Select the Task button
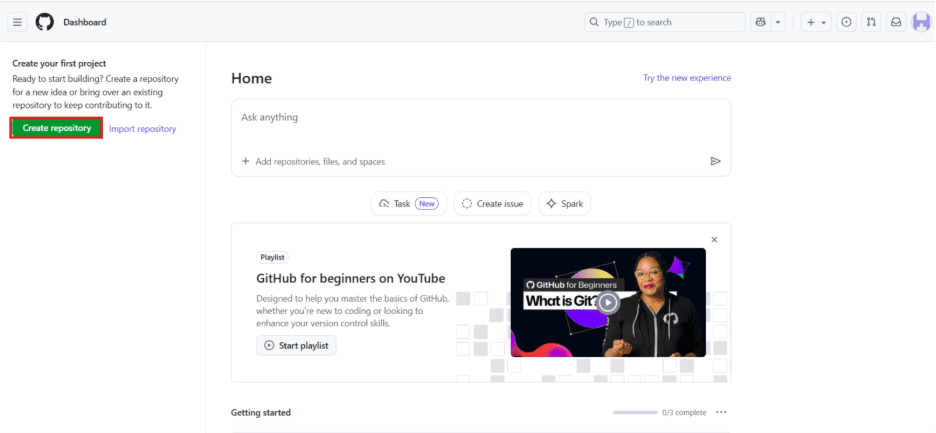Viewport: 936px width, 433px height. [409, 204]
